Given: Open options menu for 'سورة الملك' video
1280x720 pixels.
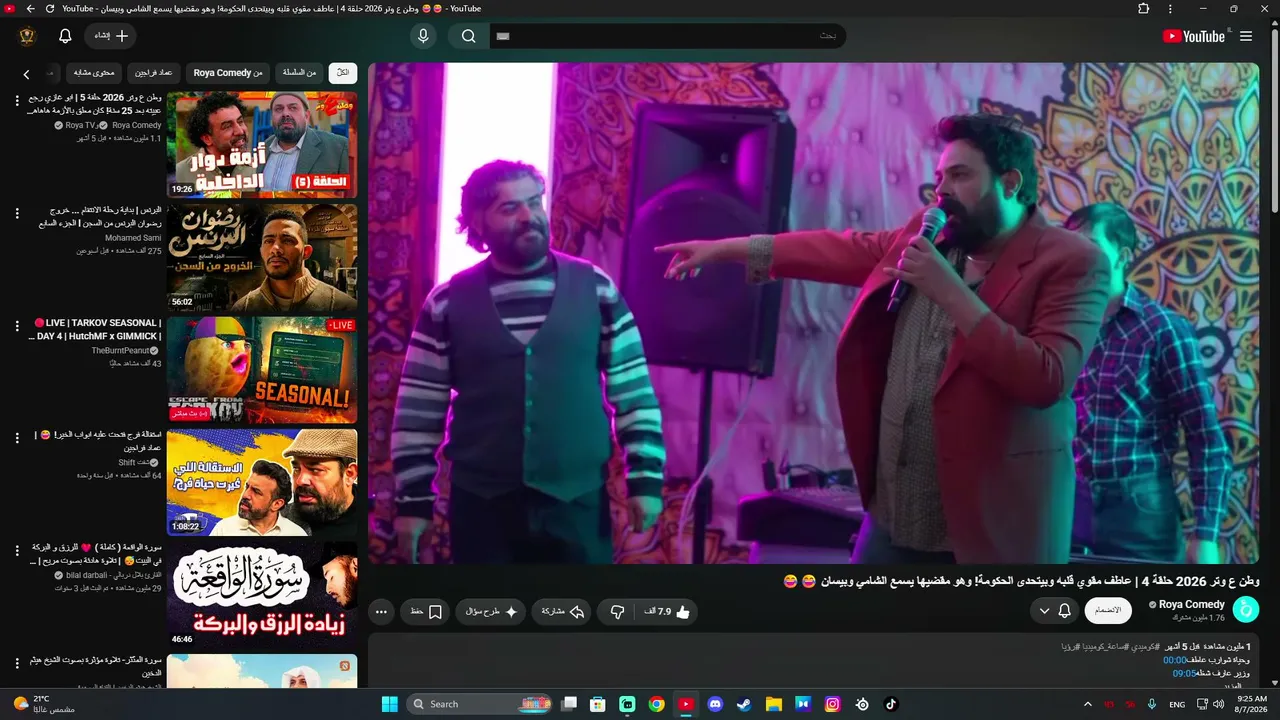Looking at the screenshot, I should [x=17, y=664].
